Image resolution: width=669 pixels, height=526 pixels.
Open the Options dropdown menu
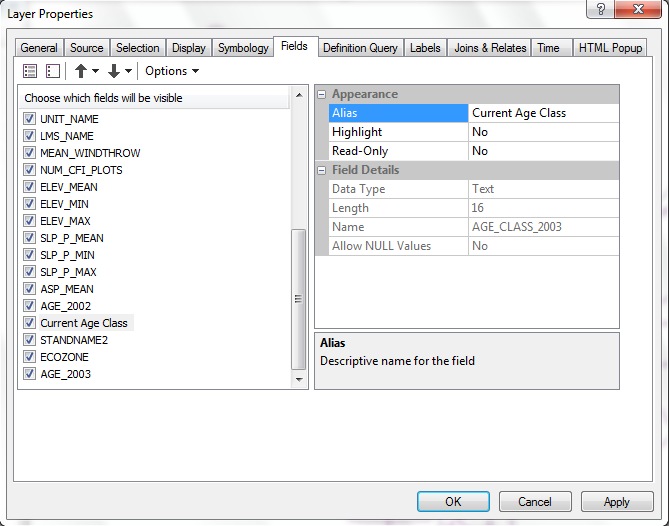172,71
